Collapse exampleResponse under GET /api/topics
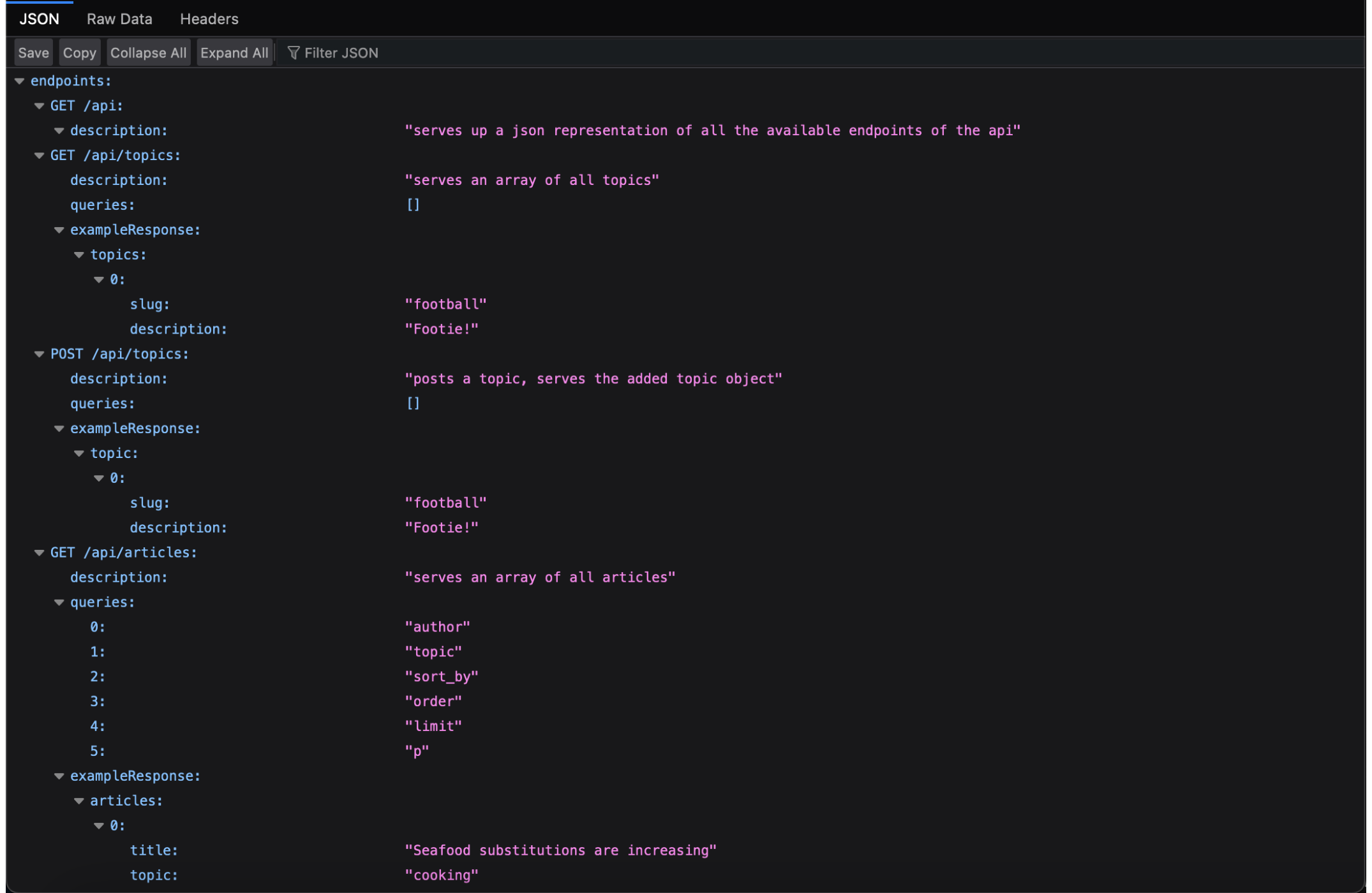This screenshot has width=1372, height=893. click(59, 230)
